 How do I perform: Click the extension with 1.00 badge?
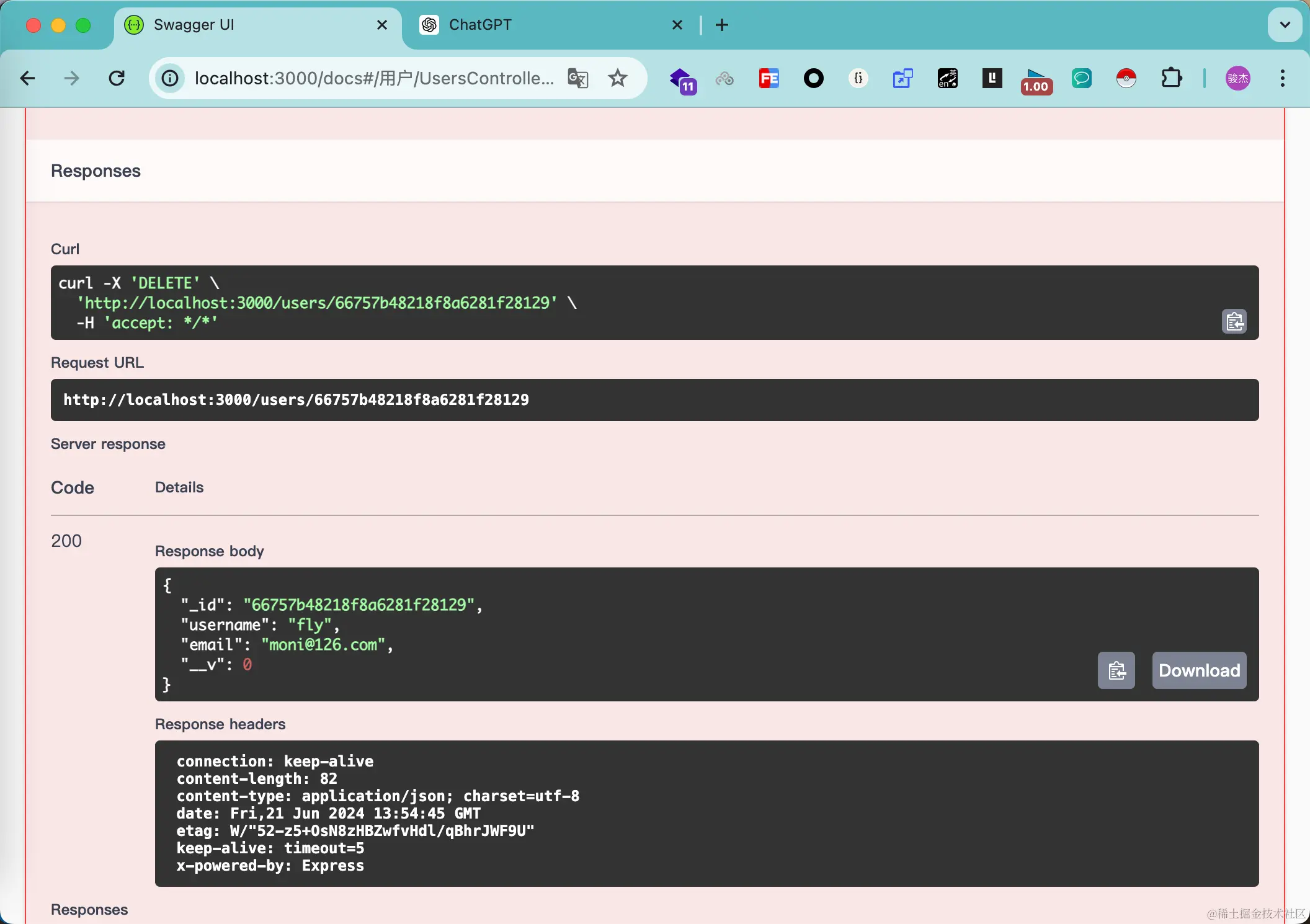tap(1036, 81)
